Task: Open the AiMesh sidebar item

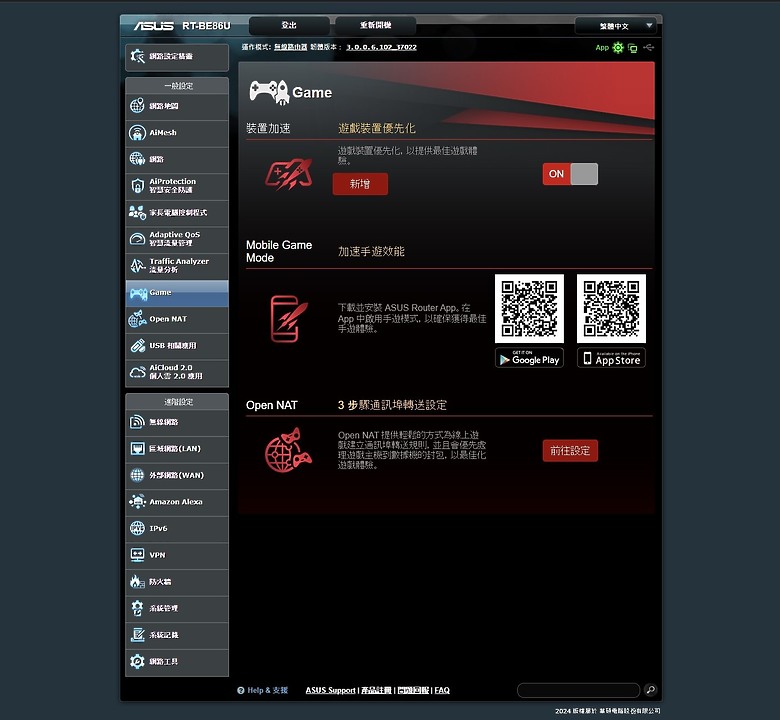Action: point(177,133)
